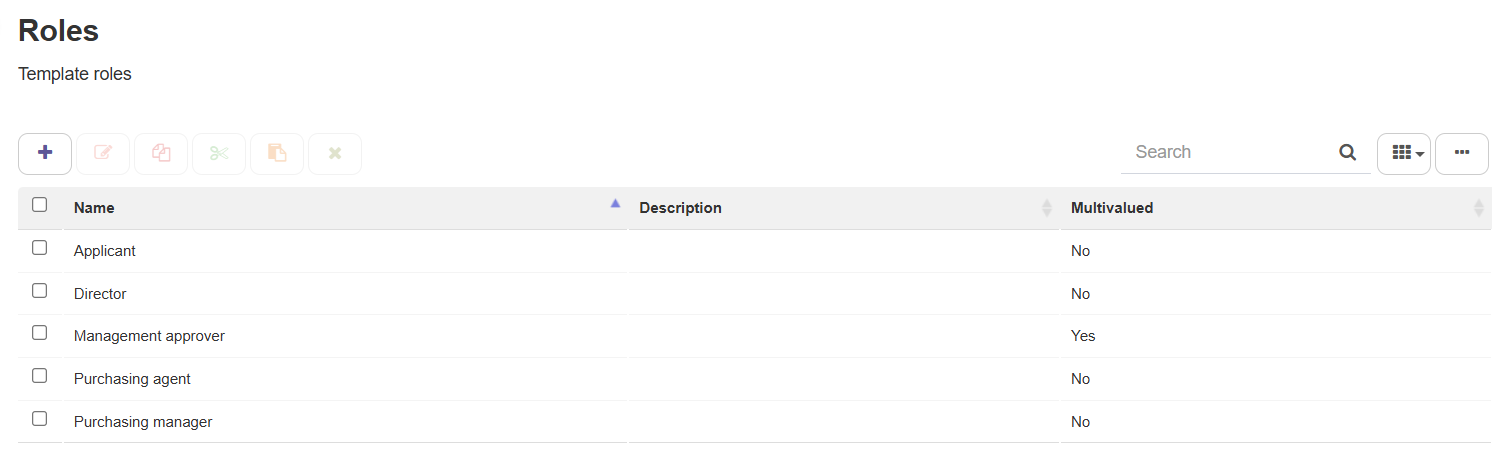Click the copy icon in toolbar
Screen dimensions: 1511x463
point(161,153)
